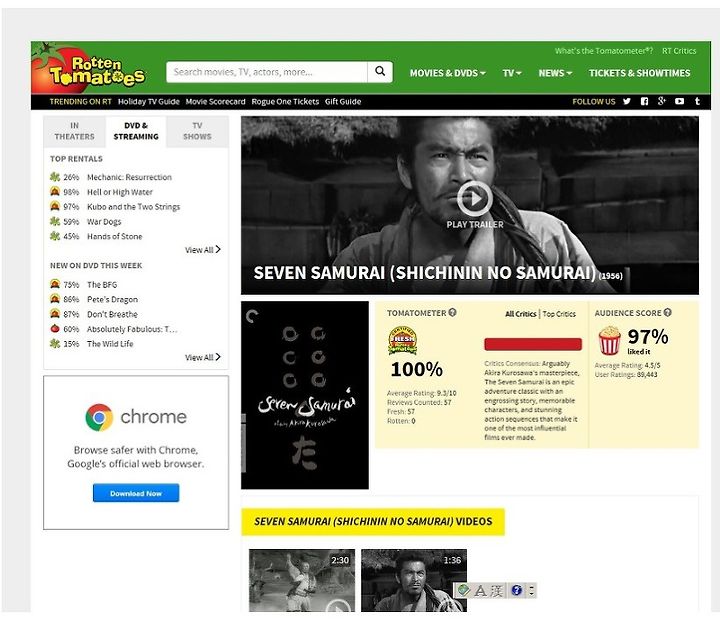
Task: Click the globe icon in language toolbar
Action: point(463,590)
